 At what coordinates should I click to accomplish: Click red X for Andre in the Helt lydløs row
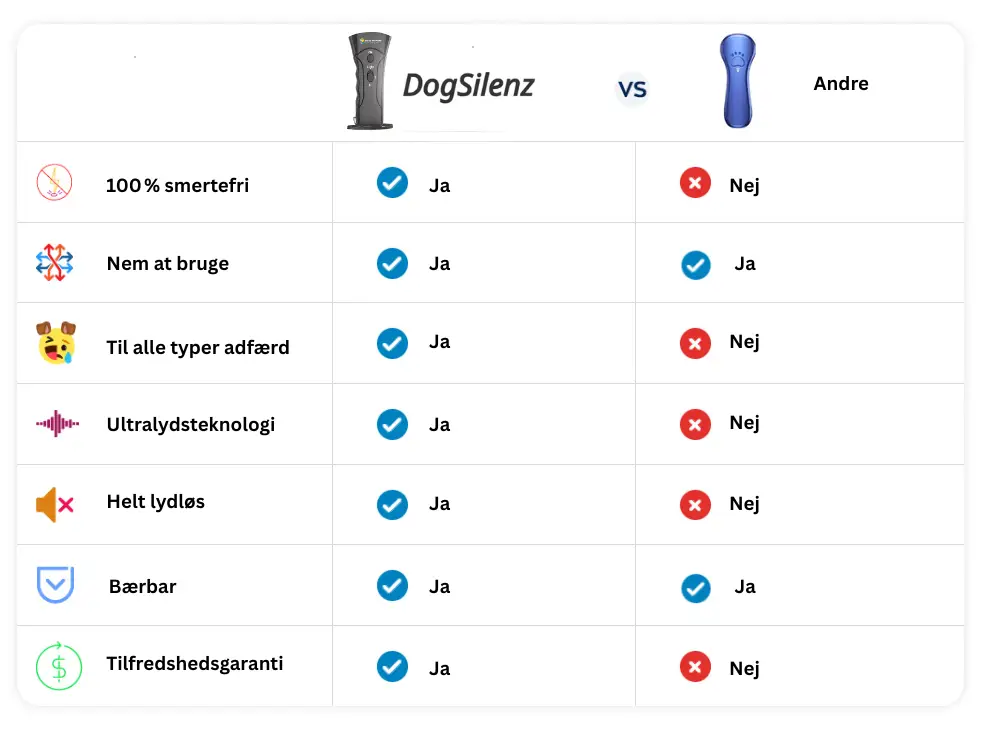coord(695,505)
